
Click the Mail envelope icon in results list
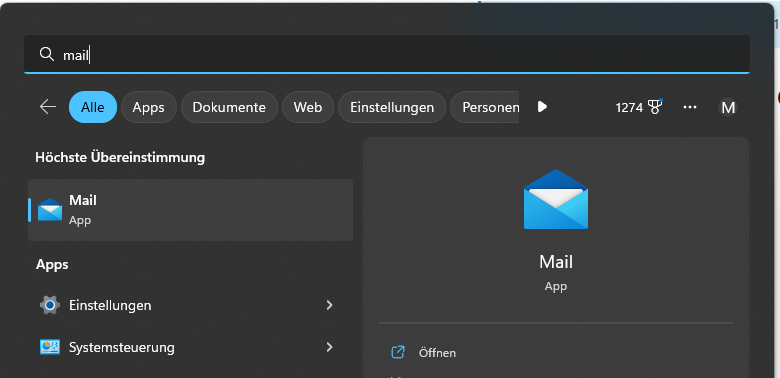(50, 210)
